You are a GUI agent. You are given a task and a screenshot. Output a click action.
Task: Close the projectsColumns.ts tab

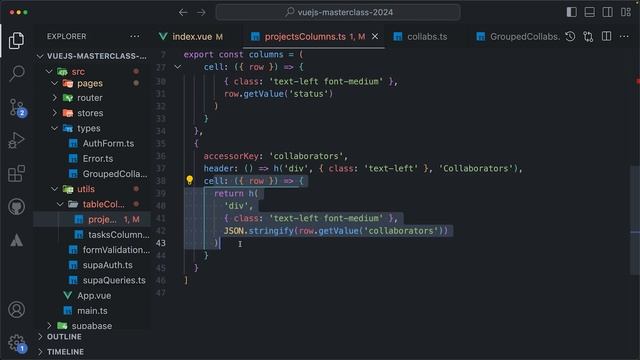[375, 37]
